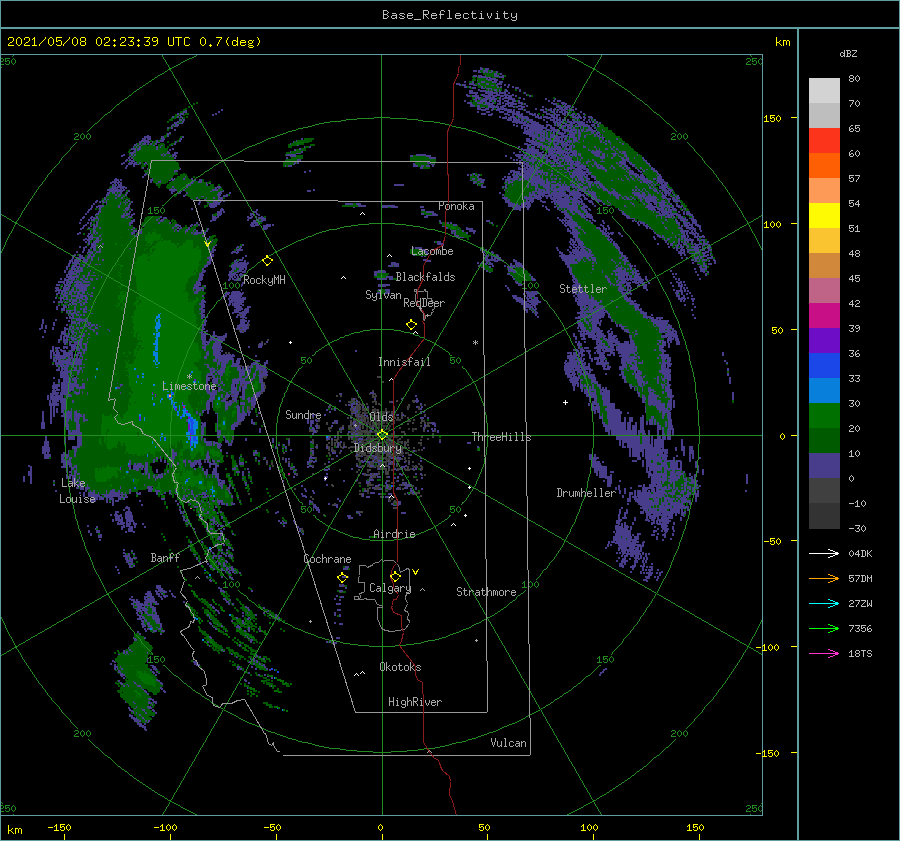
Task: Select the bright green 20 dBZ swatch
Action: tap(824, 416)
